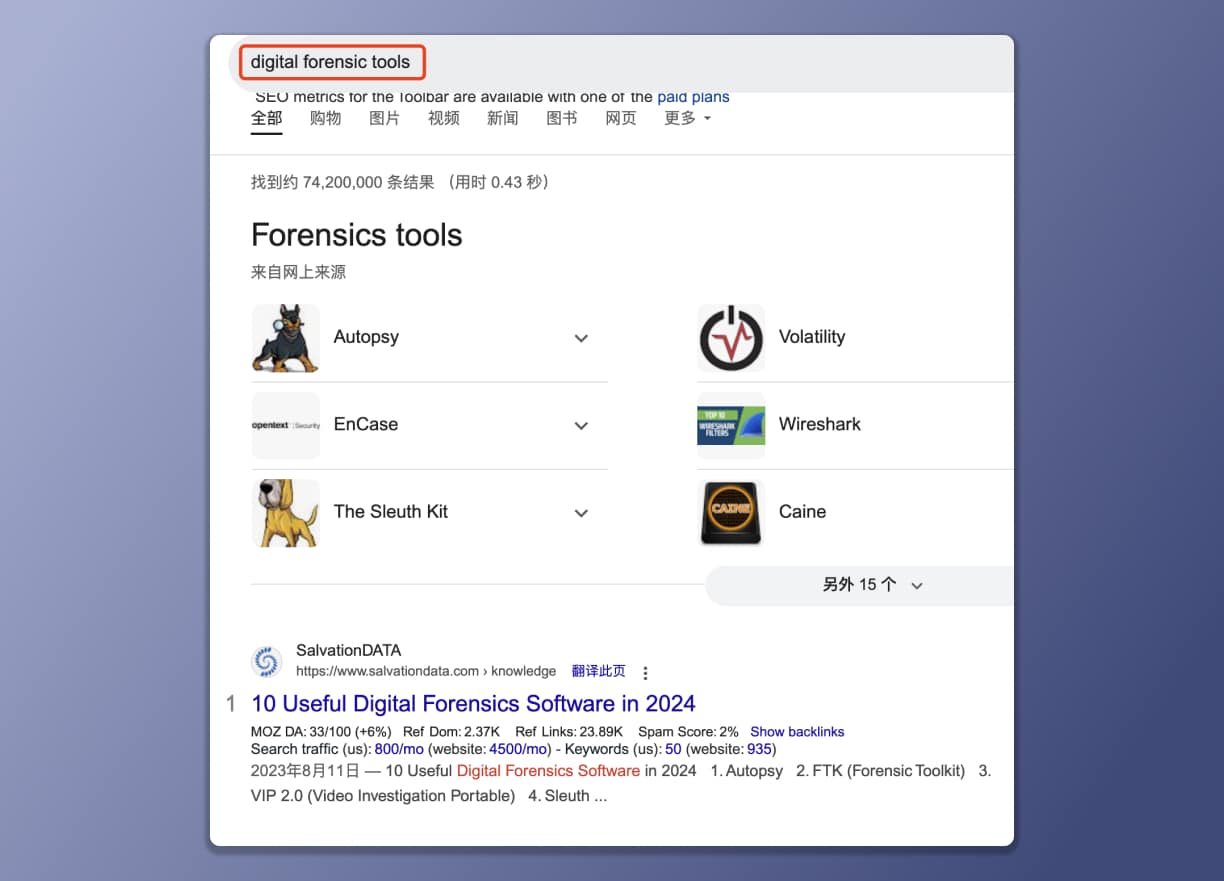Click the Volatility tool name
Image resolution: width=1224 pixels, height=881 pixels.
[x=812, y=337]
